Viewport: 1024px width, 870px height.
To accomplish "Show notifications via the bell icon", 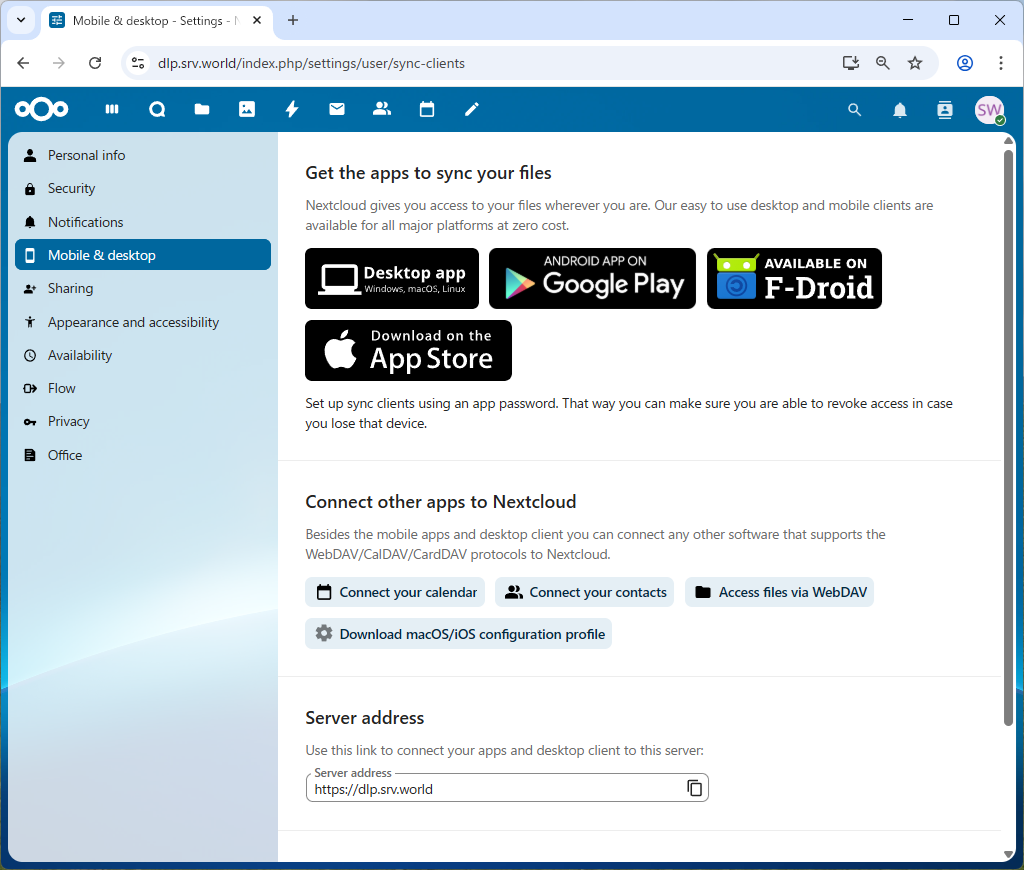I will coord(900,110).
